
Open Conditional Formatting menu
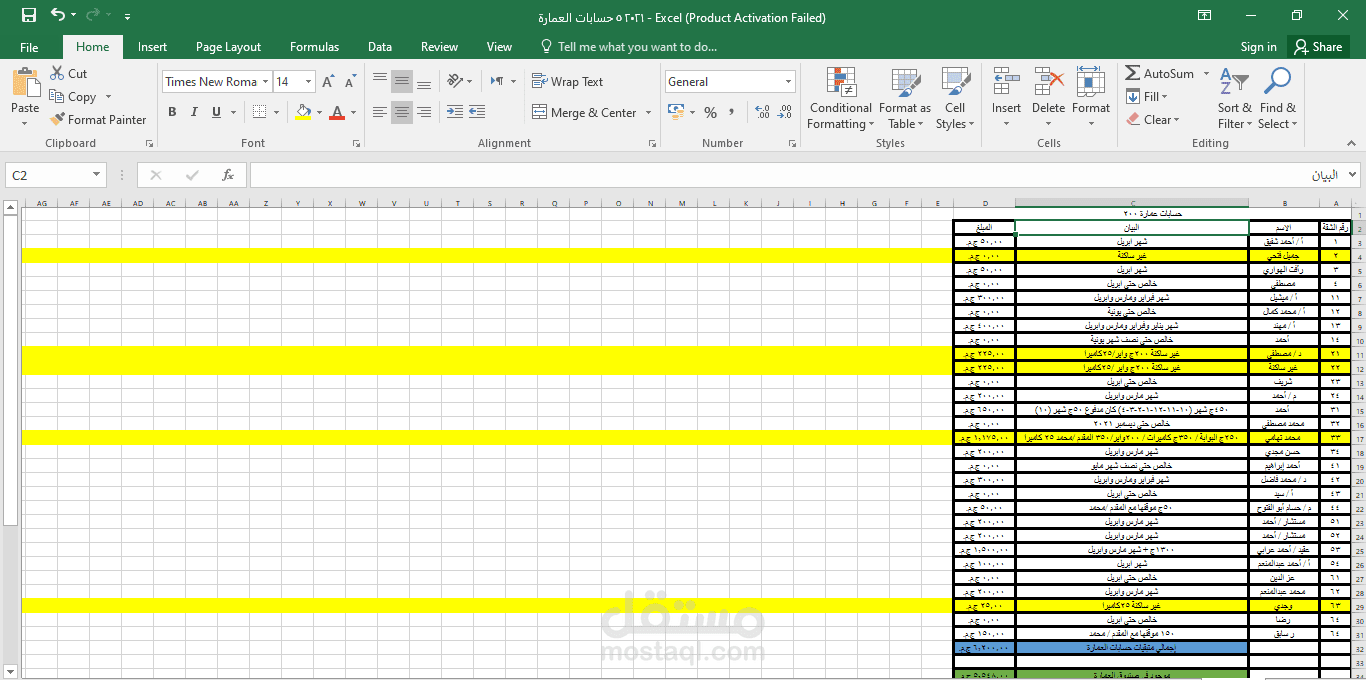[840, 99]
